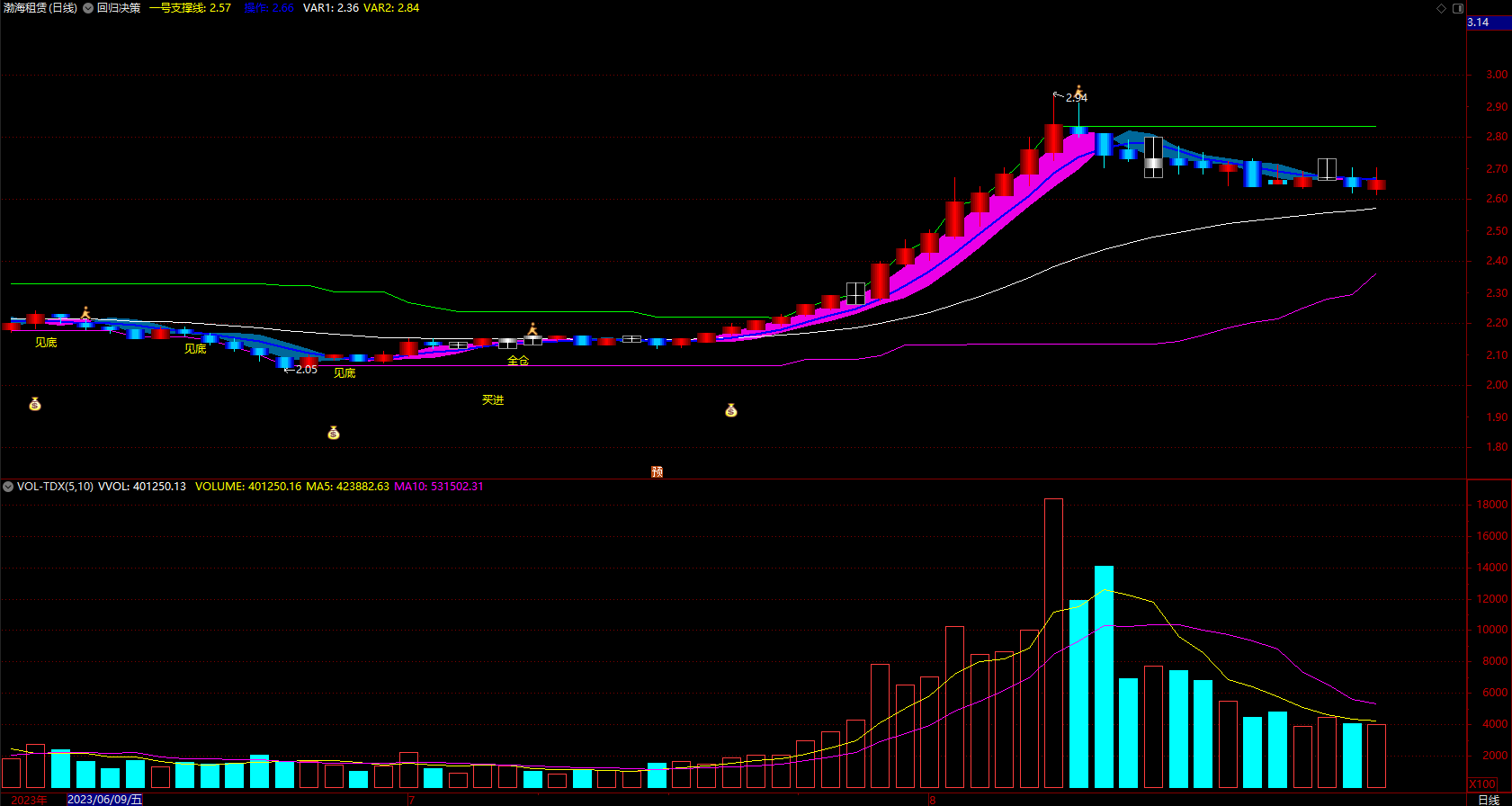Click the 2.94 high price marker
Screen dimensions: 1512x806
tap(1077, 98)
